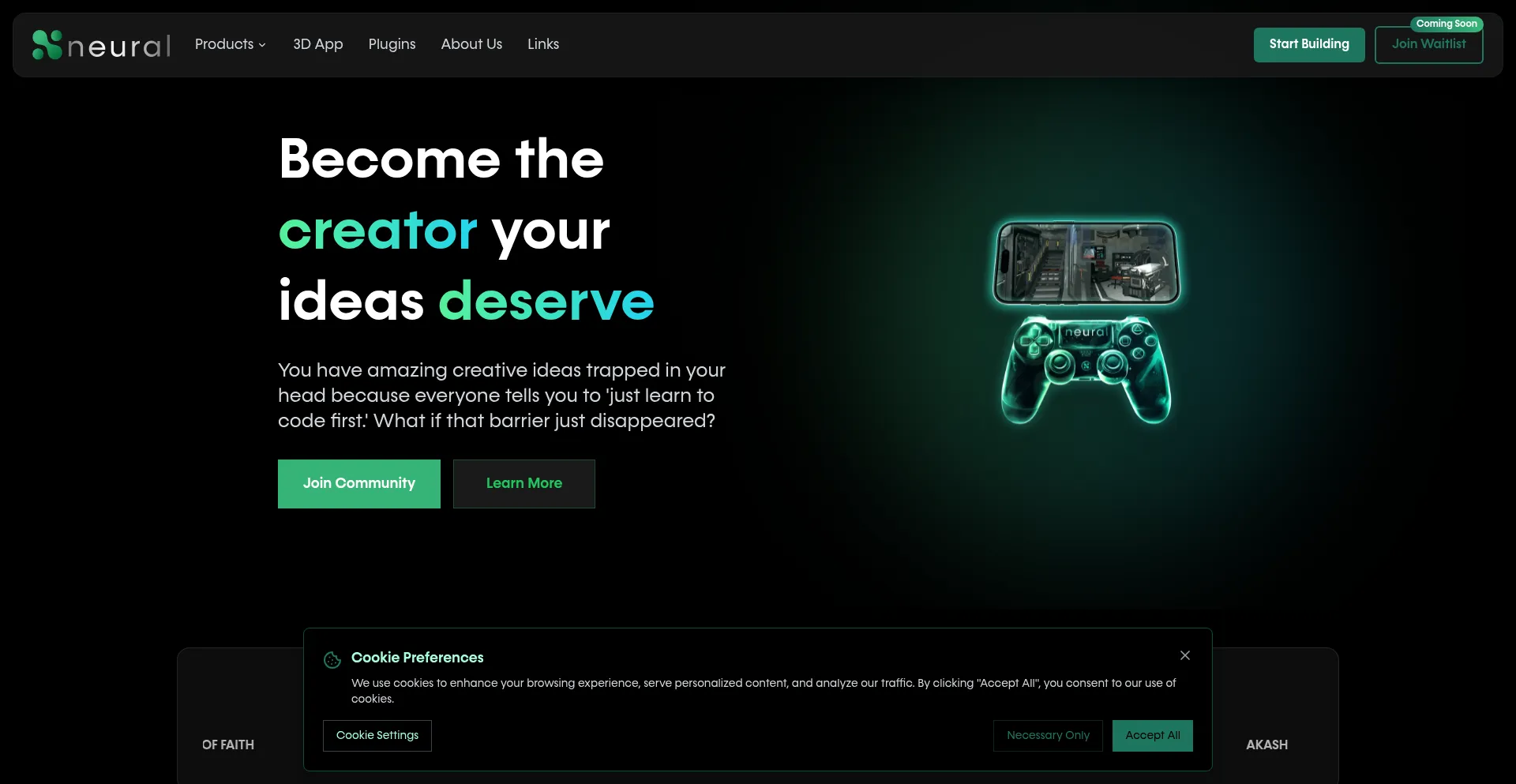This screenshot has width=1516, height=784.
Task: Expand the Products dropdown chevron
Action: [262, 45]
